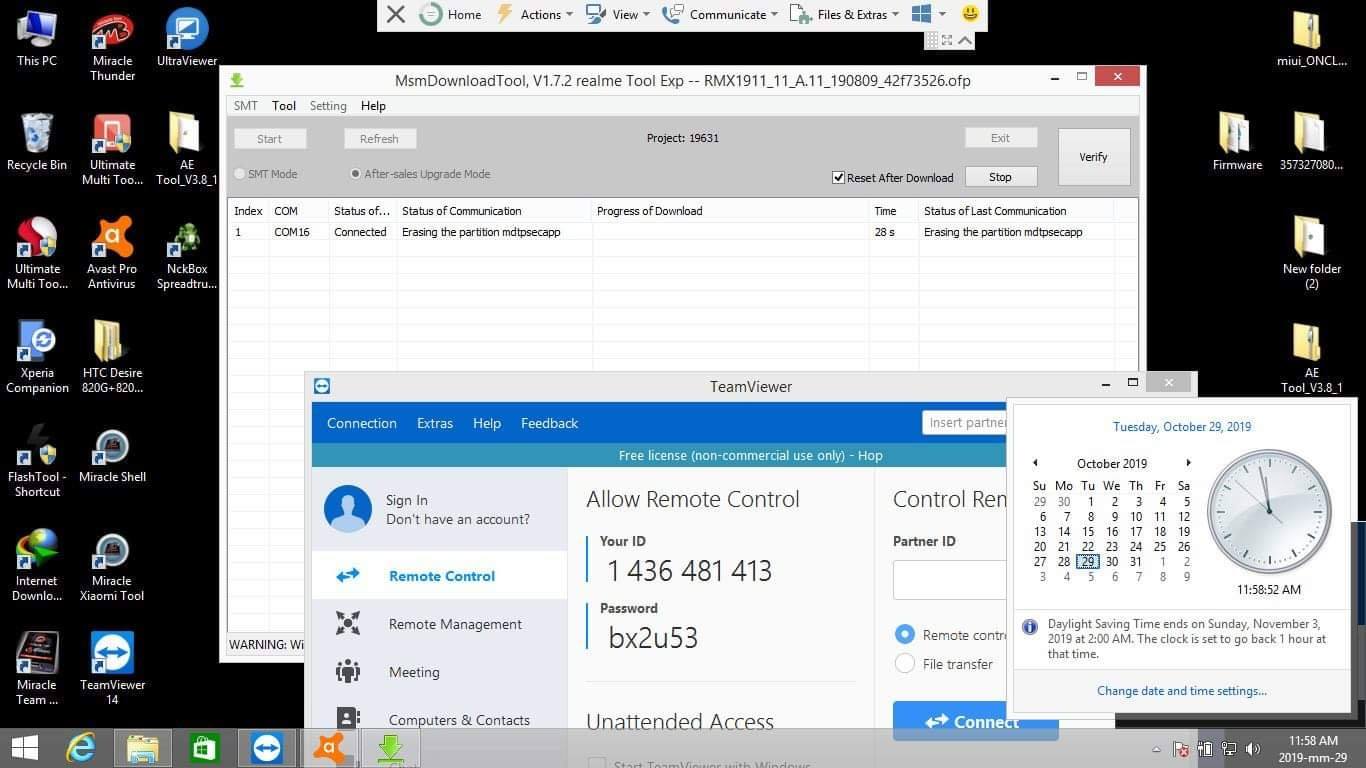The height and width of the screenshot is (768, 1366).
Task: Expand the Actions dropdown in remote toolbar
Action: (535, 14)
